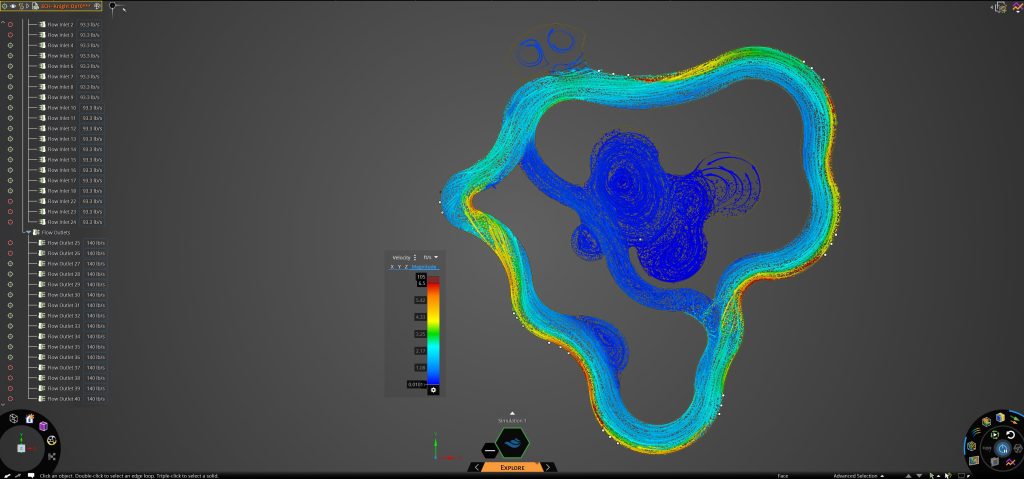Click the eye visibility icon in the tree header
Screen dimensions: 1024x479
(x=13, y=6)
